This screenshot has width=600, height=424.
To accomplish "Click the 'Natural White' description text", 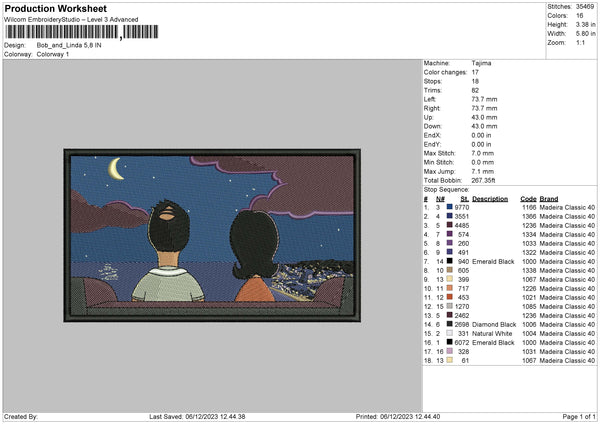I will [x=492, y=333].
